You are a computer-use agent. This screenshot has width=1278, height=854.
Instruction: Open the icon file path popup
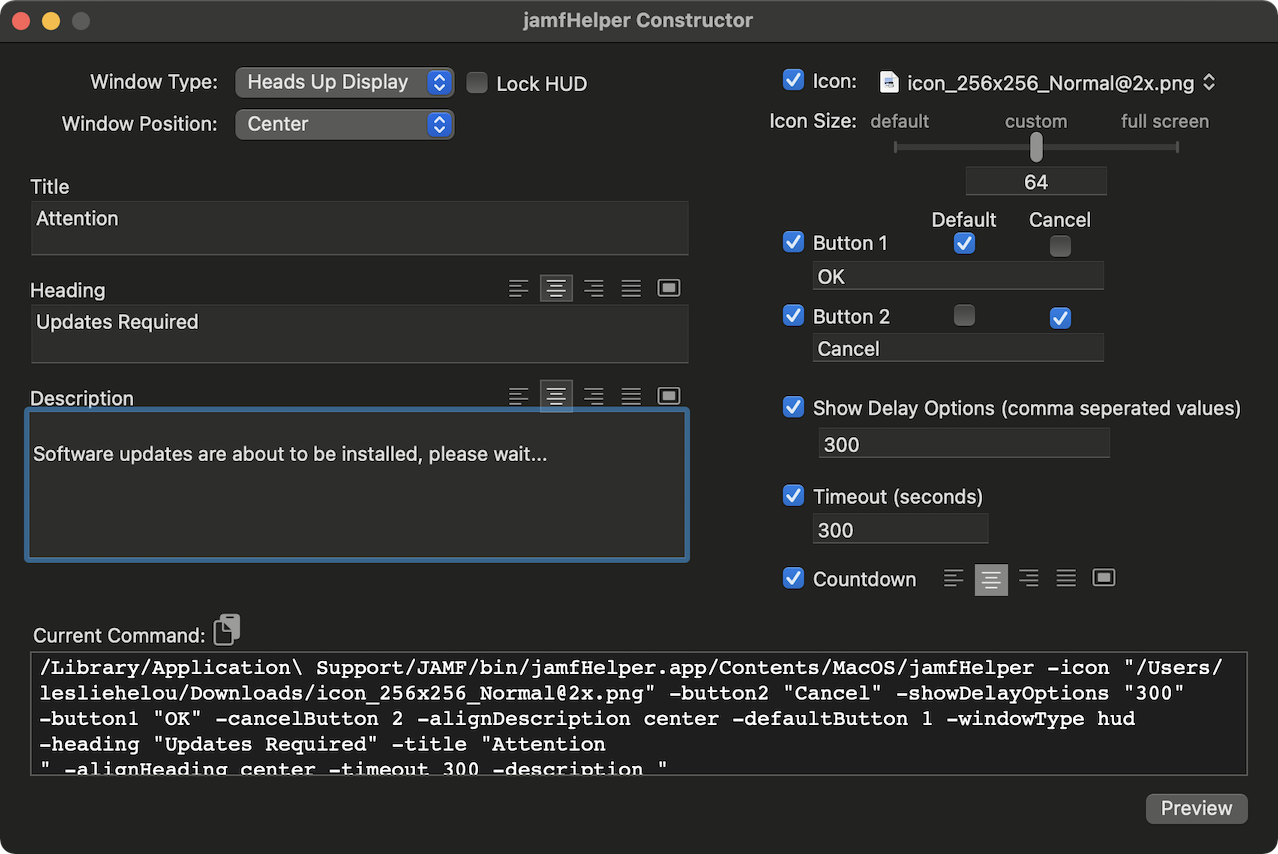tap(1047, 83)
